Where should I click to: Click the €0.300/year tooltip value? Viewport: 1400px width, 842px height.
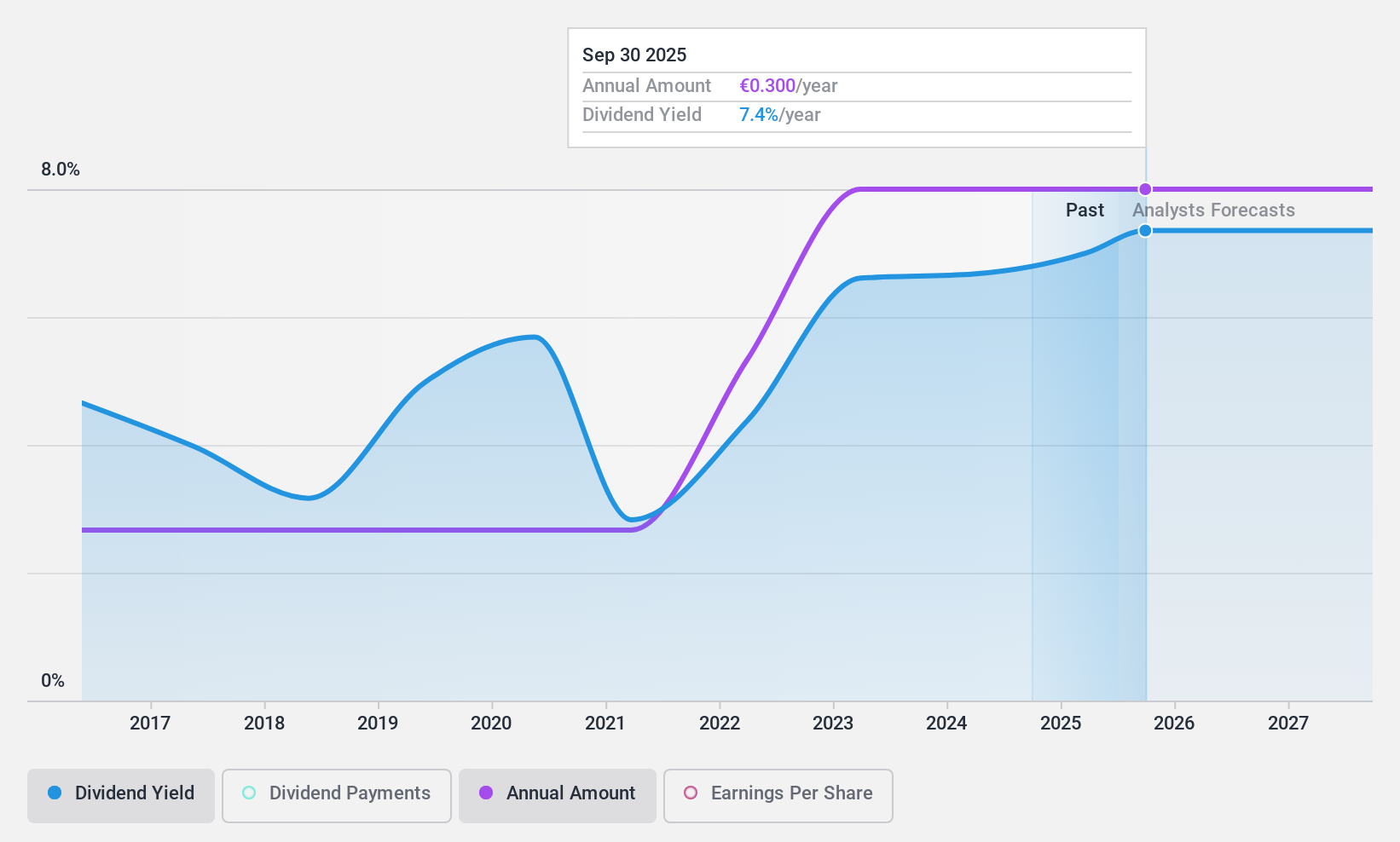789,86
